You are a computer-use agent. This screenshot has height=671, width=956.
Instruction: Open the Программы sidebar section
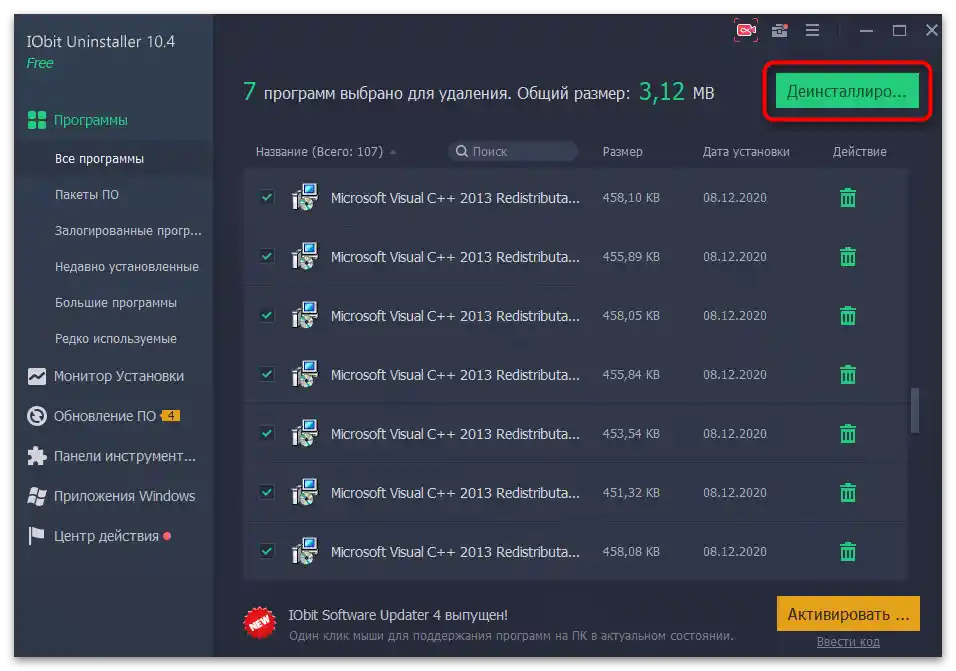[x=90, y=121]
